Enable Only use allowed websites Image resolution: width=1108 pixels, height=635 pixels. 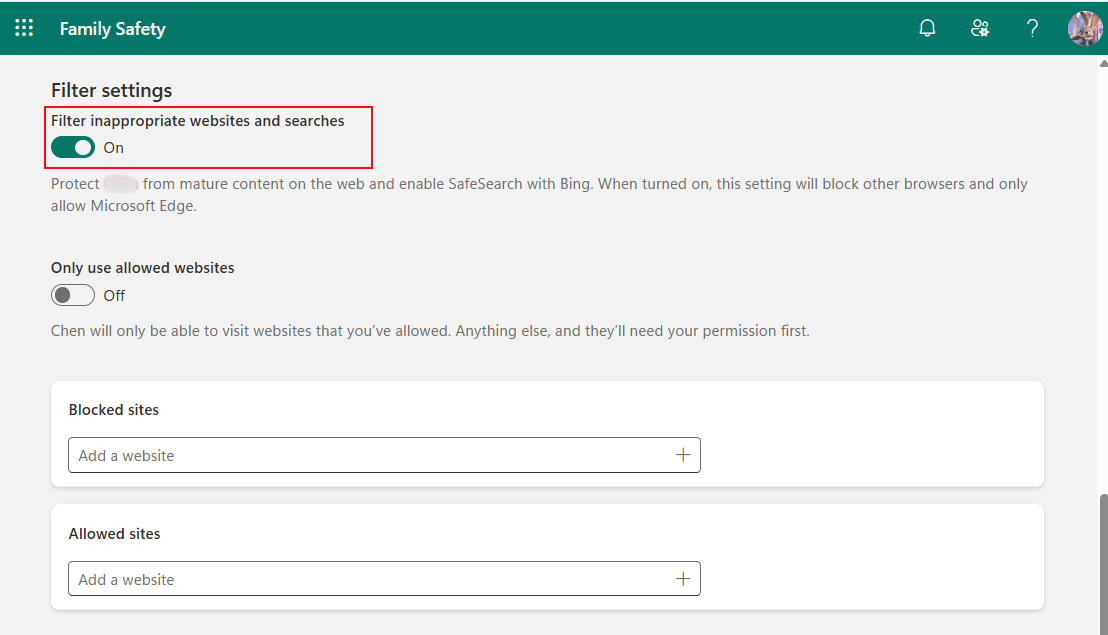click(72, 294)
